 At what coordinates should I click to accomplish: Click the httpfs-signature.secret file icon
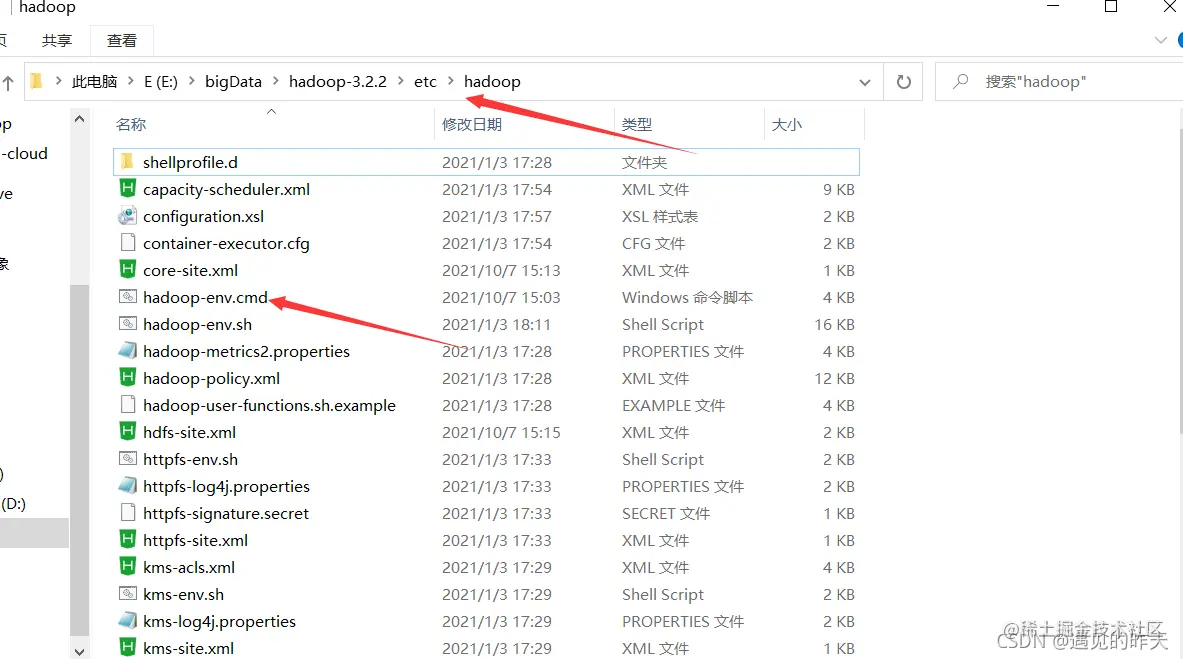tap(128, 513)
